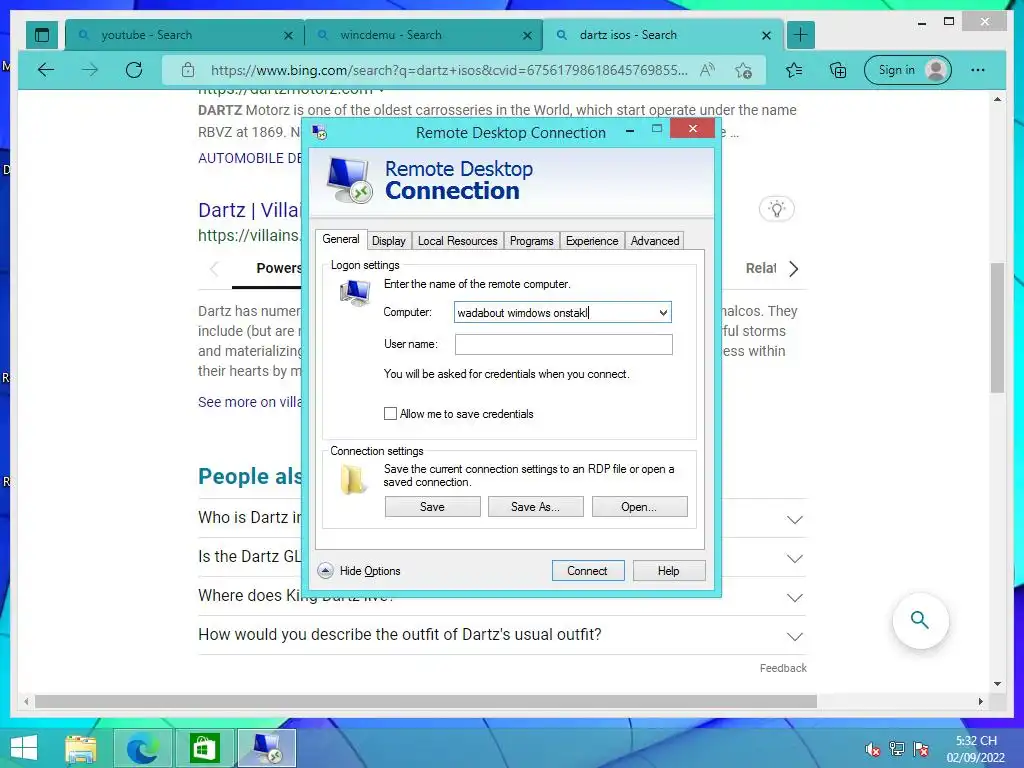Select the General tab
The image size is (1024, 768).
pyautogui.click(x=341, y=240)
